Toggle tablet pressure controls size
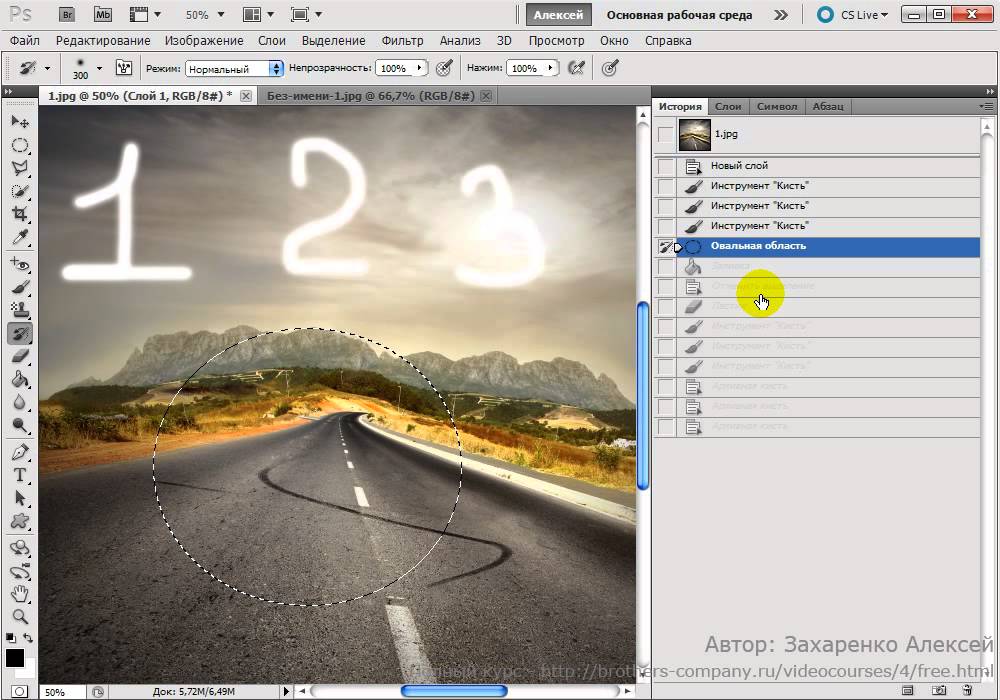Image resolution: width=1000 pixels, height=700 pixels. (610, 68)
